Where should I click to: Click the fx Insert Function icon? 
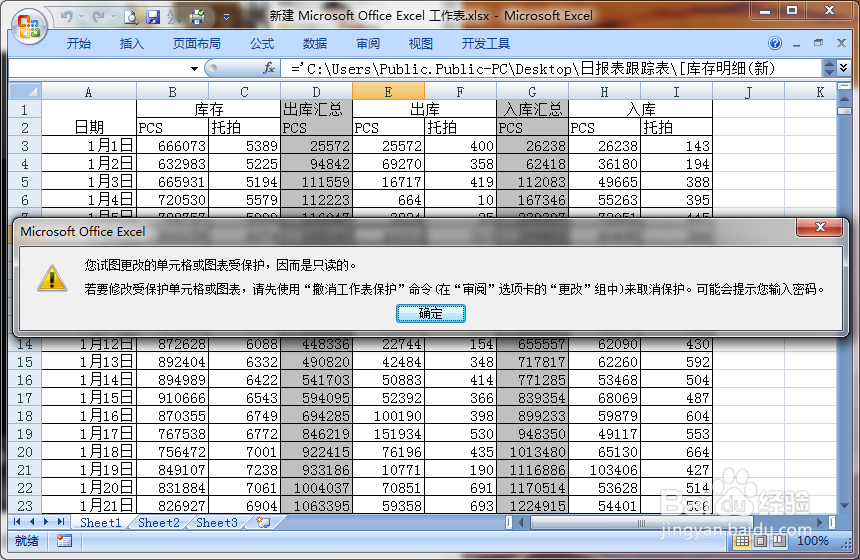pos(269,69)
